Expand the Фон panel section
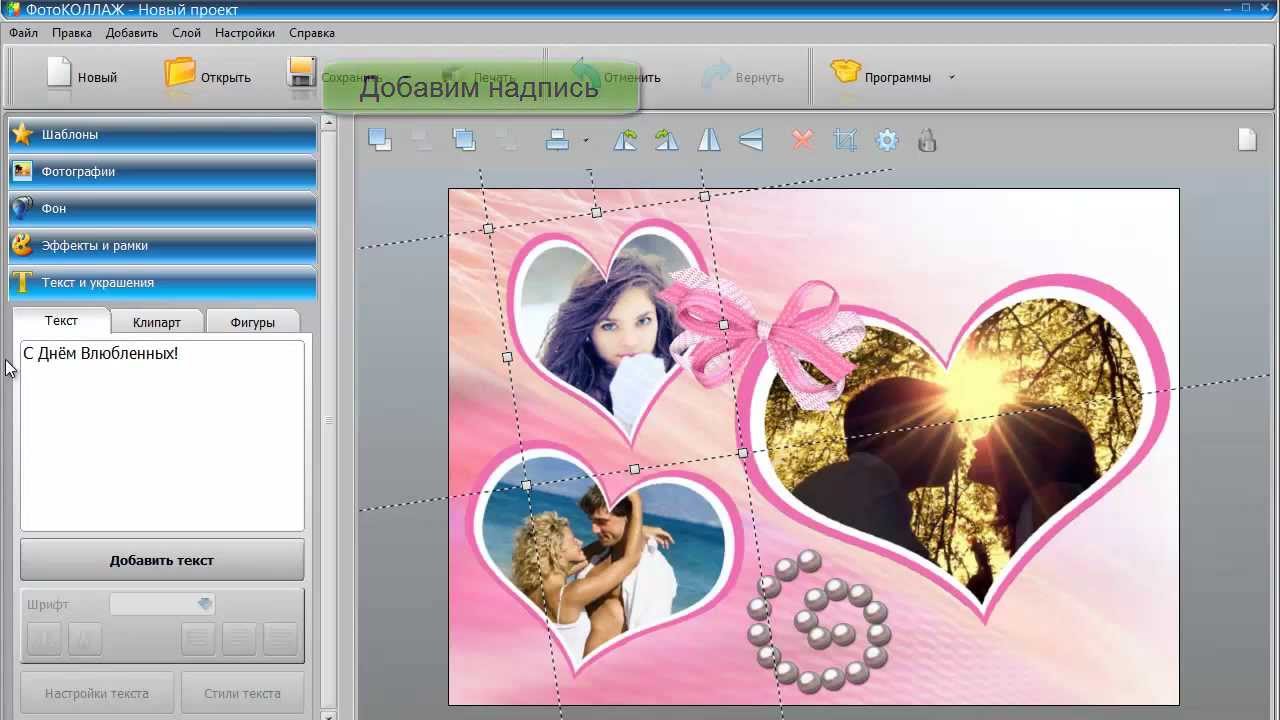This screenshot has width=1280, height=720. pyautogui.click(x=162, y=208)
